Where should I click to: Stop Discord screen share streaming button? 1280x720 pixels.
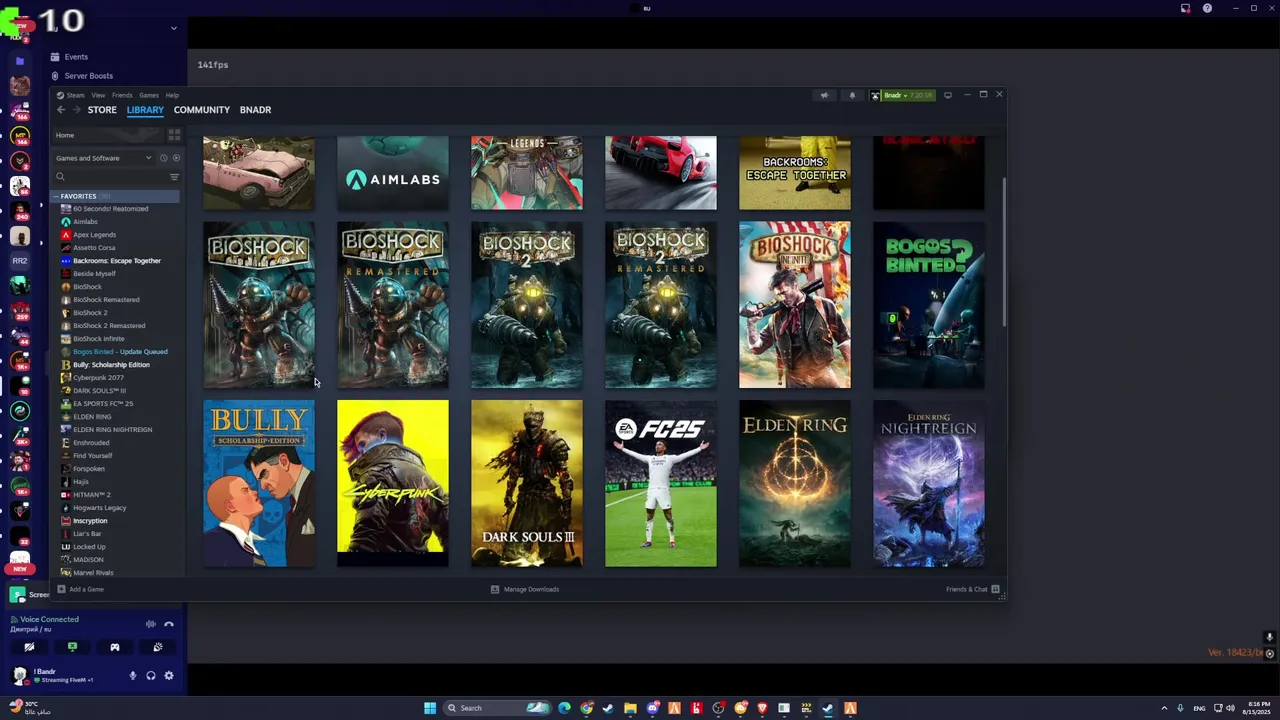point(72,647)
